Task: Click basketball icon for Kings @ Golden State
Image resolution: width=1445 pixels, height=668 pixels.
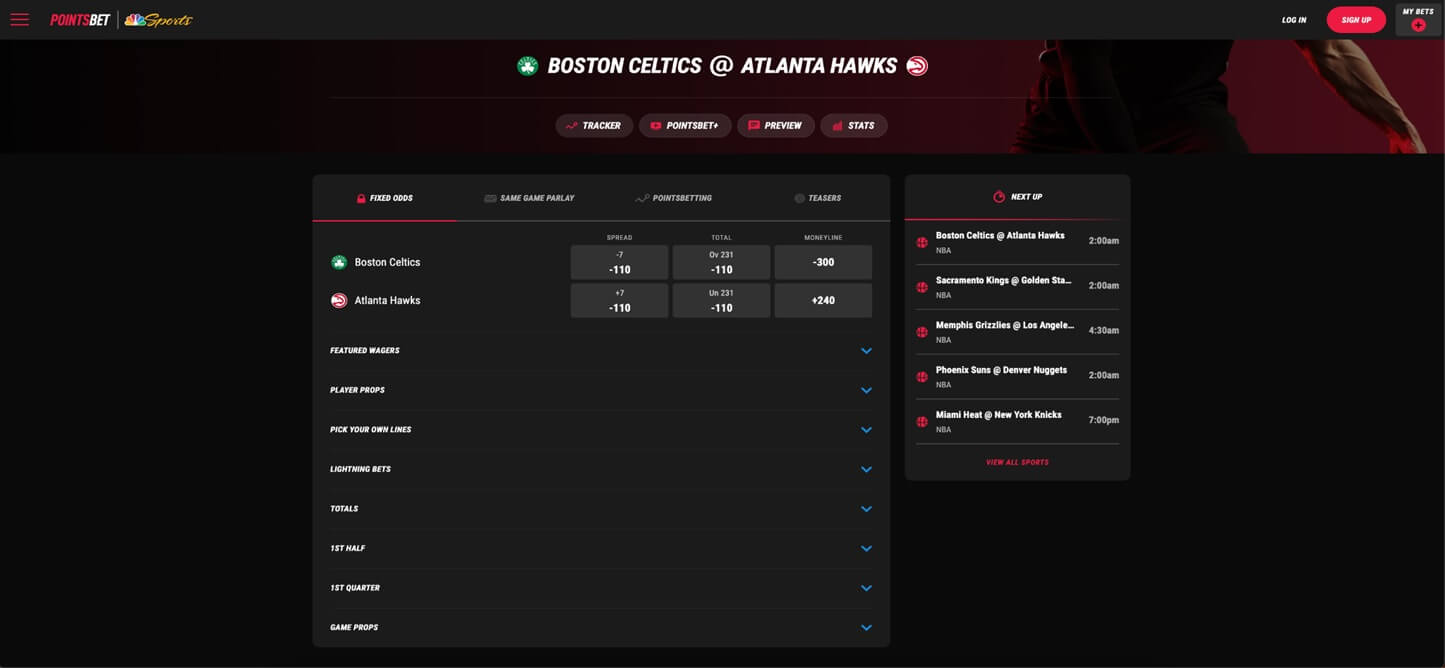Action: click(922, 287)
